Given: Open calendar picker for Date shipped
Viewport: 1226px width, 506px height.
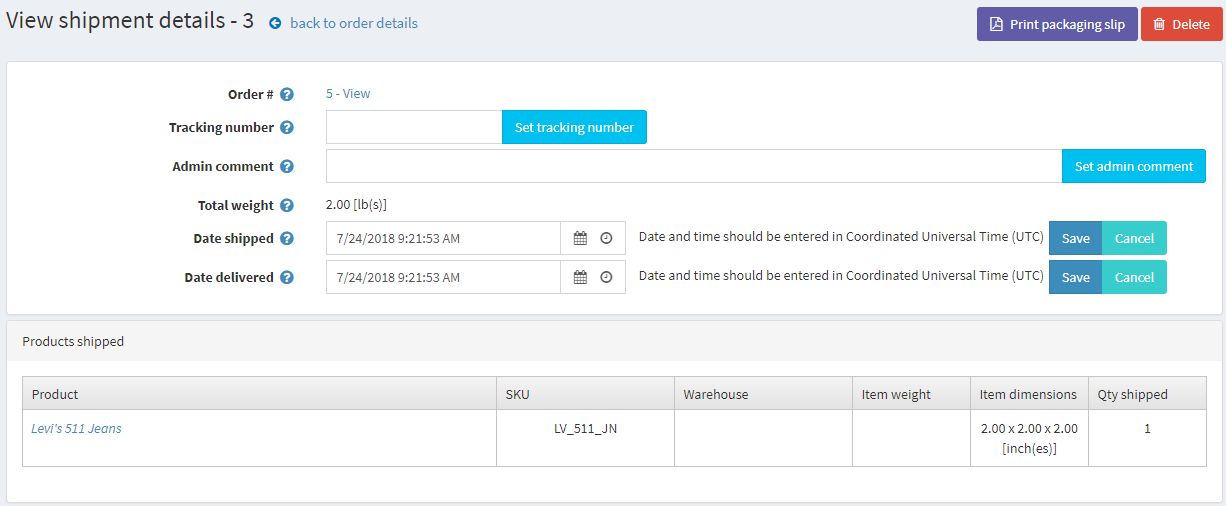Looking at the screenshot, I should coord(580,239).
